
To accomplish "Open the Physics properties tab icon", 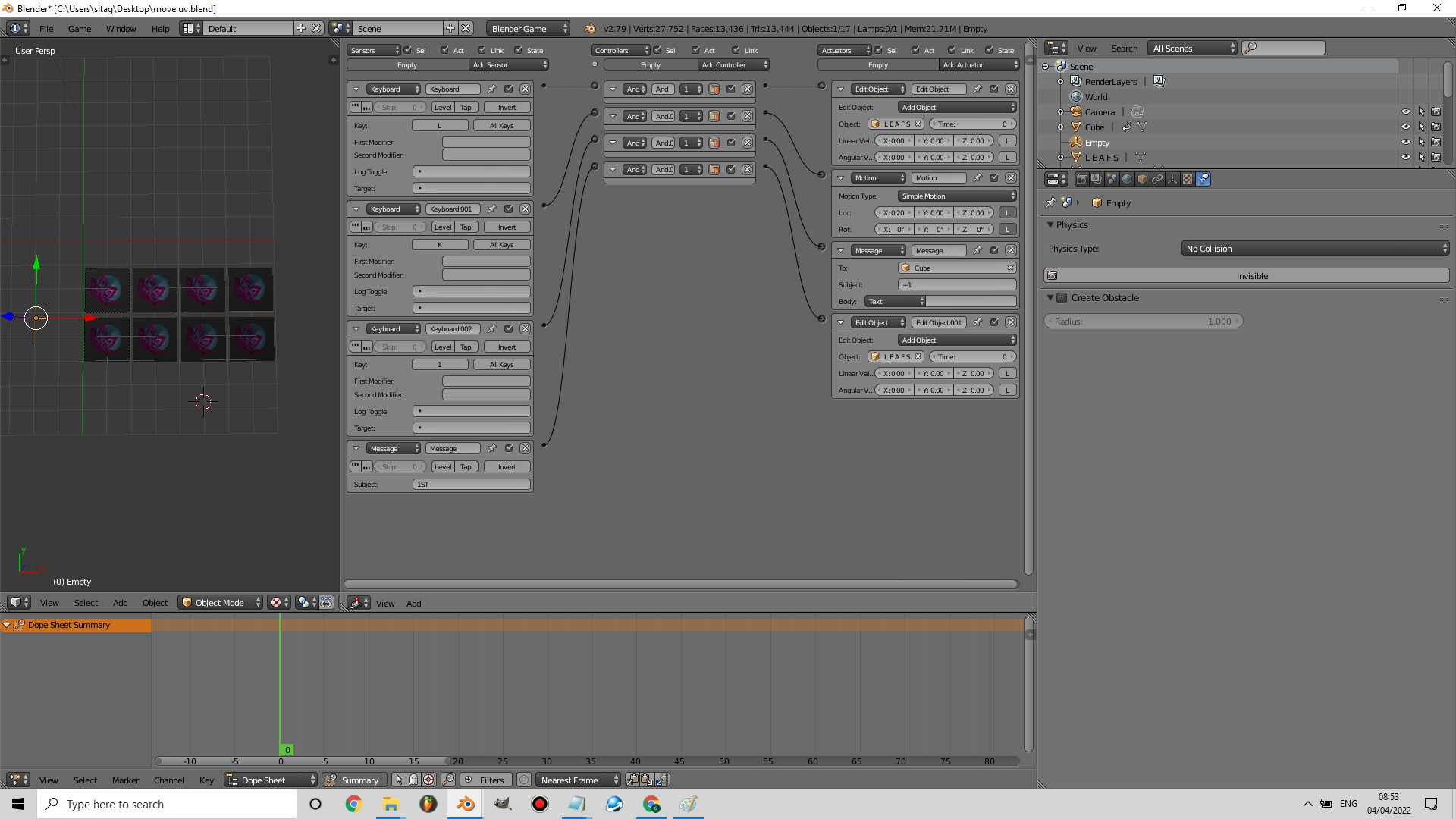I will pyautogui.click(x=1203, y=179).
